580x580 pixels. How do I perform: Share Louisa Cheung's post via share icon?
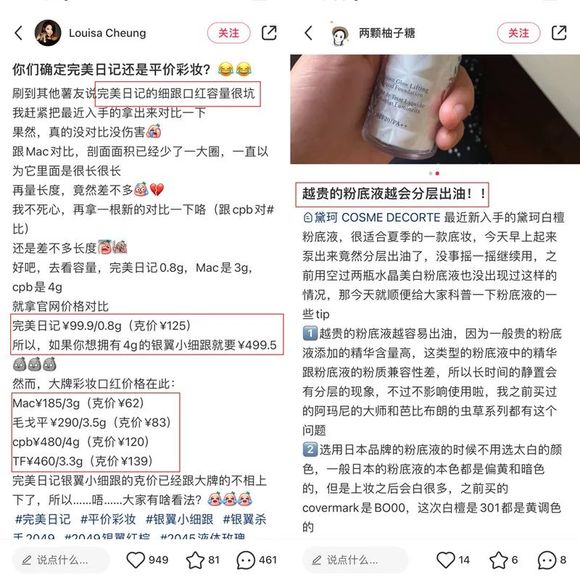pos(269,33)
